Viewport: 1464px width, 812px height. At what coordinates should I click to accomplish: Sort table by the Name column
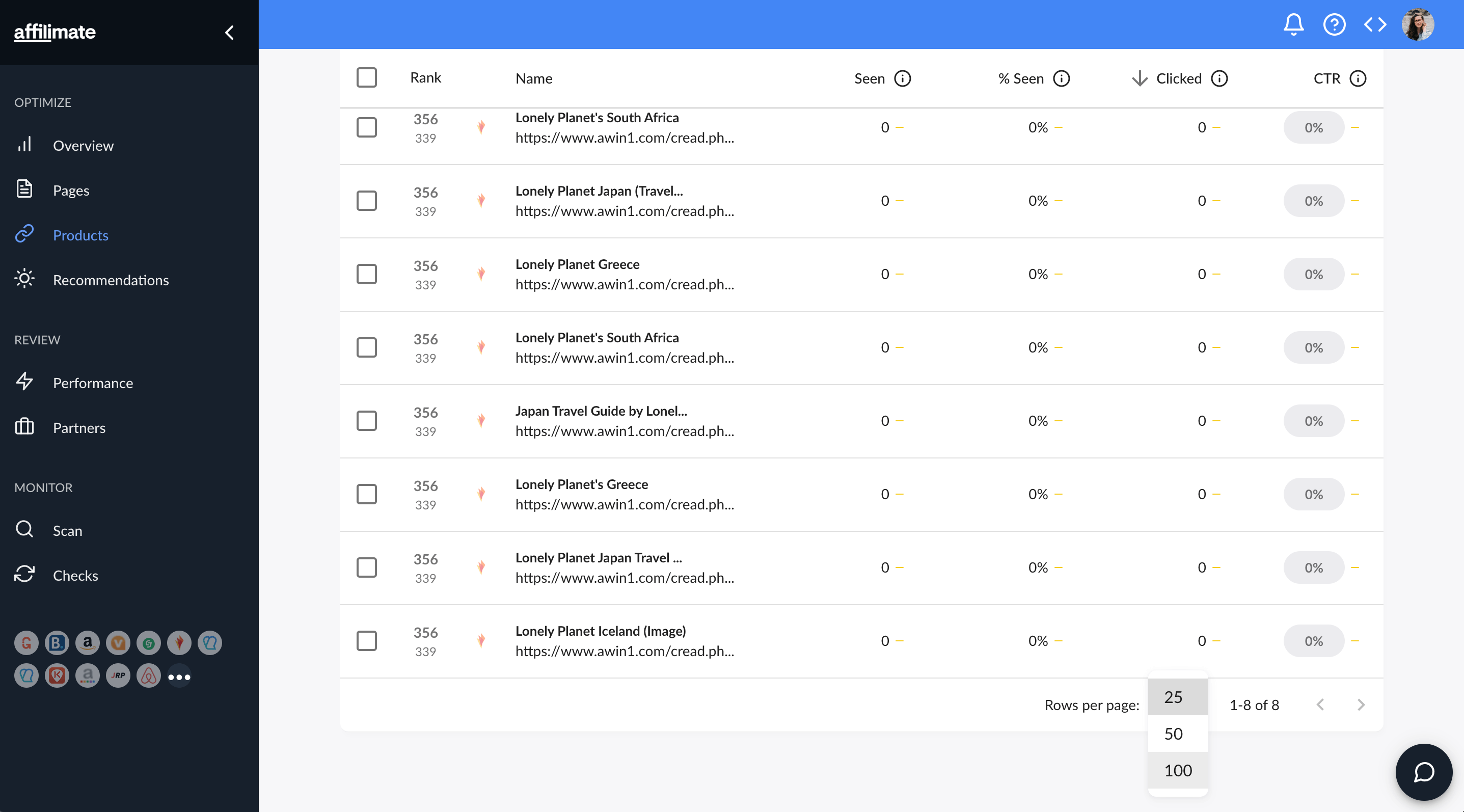tap(534, 78)
